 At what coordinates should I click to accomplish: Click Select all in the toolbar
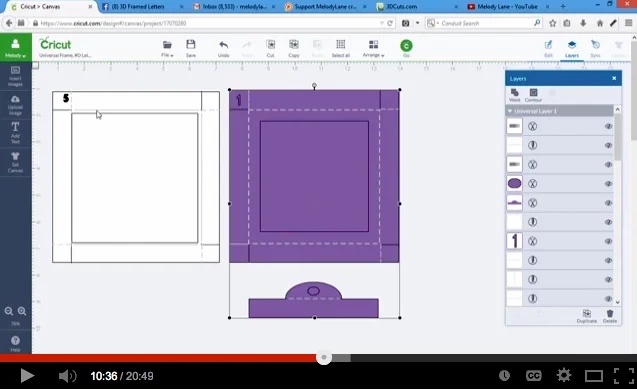pos(340,48)
